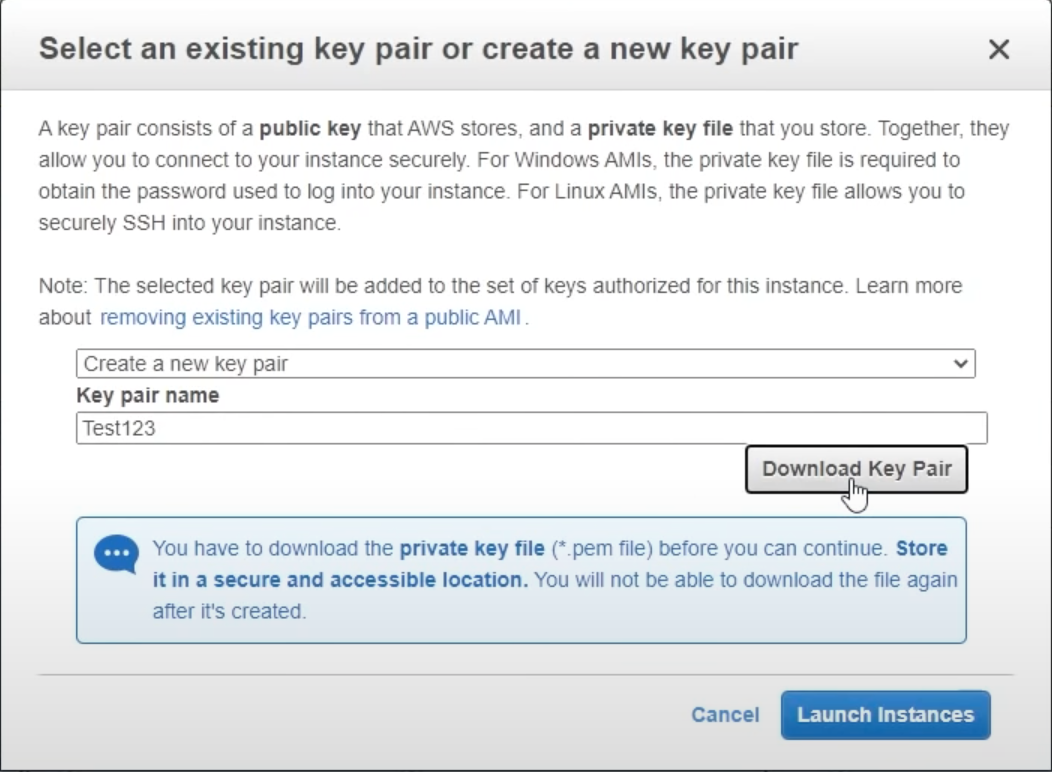This screenshot has height=772, width=1052.
Task: Click the 'Note:' text starting the note paragraph
Action: pos(62,287)
